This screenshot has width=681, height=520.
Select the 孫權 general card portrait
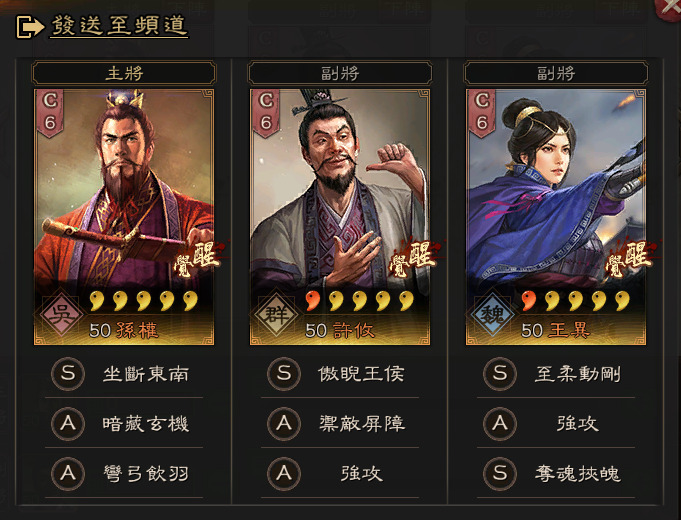point(124,217)
